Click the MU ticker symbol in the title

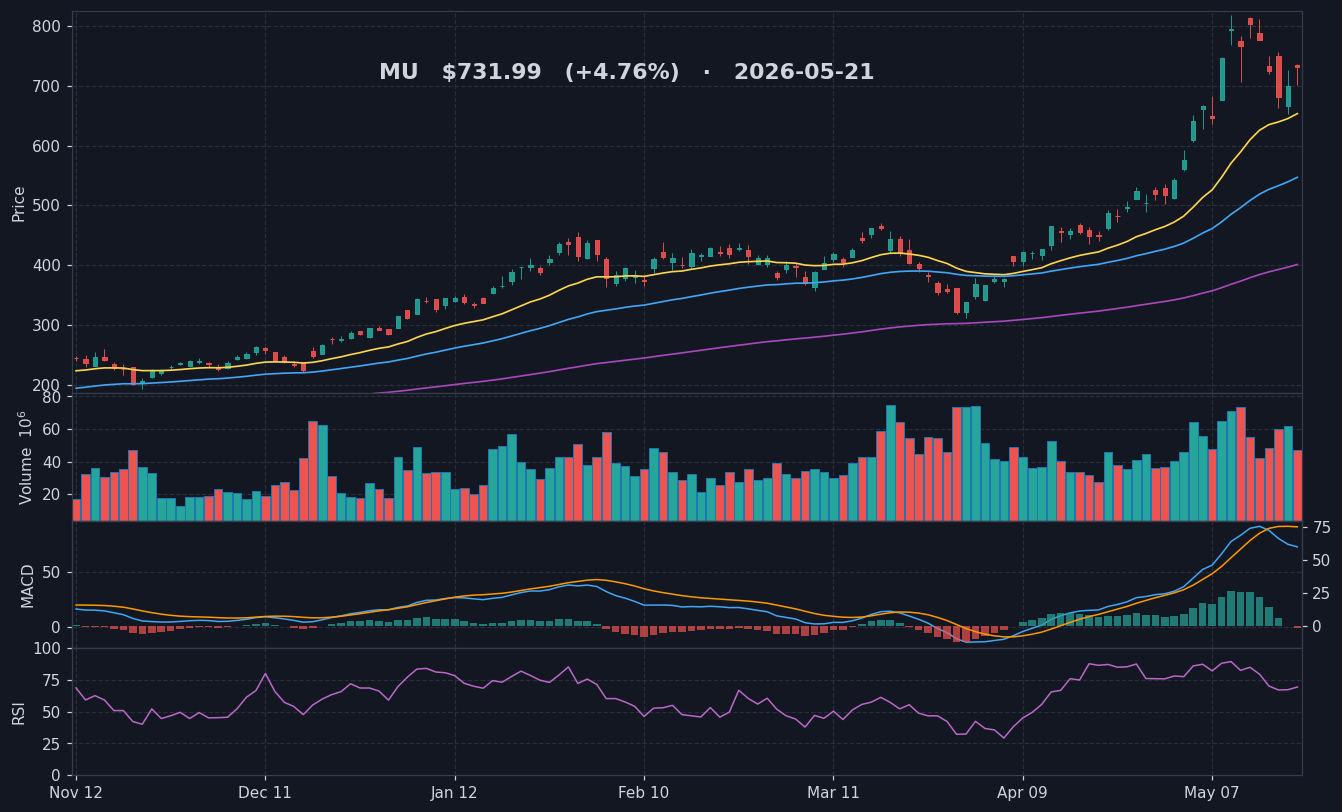click(399, 73)
